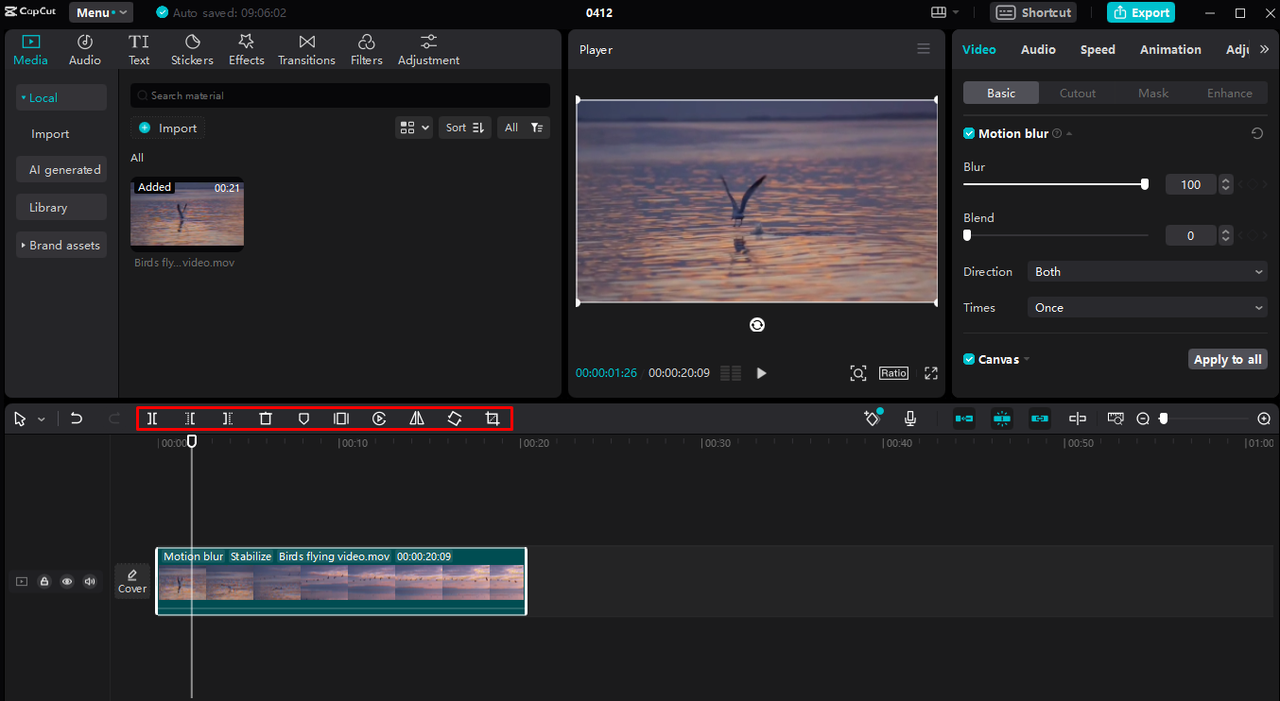
Task: Open the Sort dropdown
Action: [465, 128]
